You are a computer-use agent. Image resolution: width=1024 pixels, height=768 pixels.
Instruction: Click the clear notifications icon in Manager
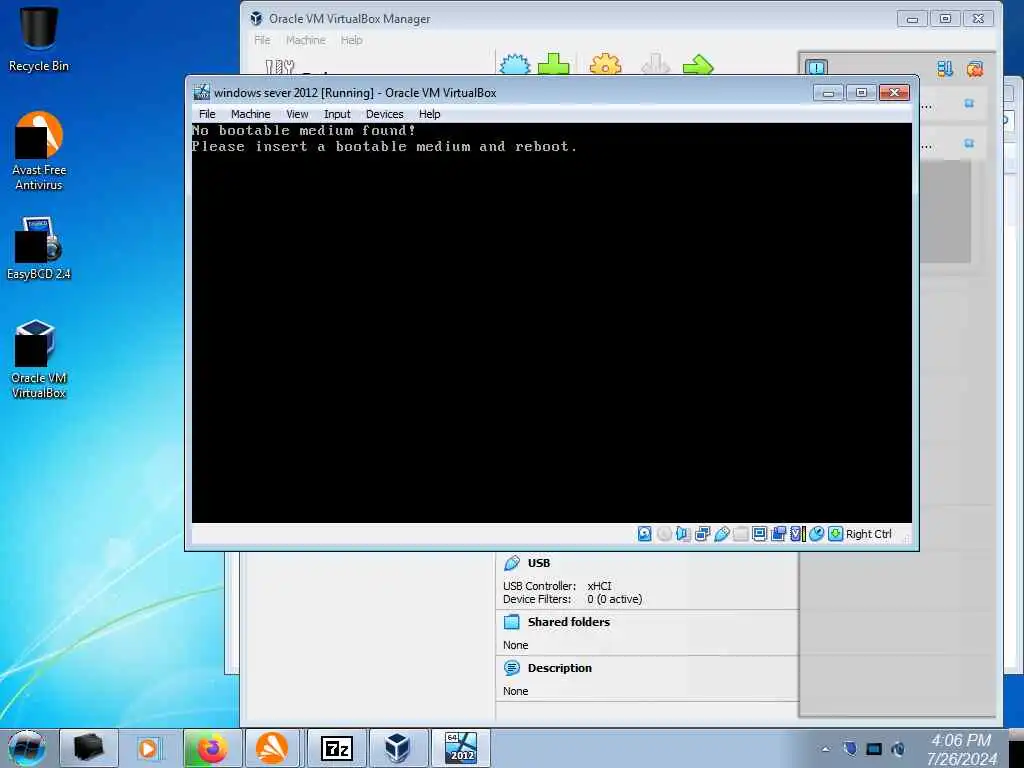point(975,68)
